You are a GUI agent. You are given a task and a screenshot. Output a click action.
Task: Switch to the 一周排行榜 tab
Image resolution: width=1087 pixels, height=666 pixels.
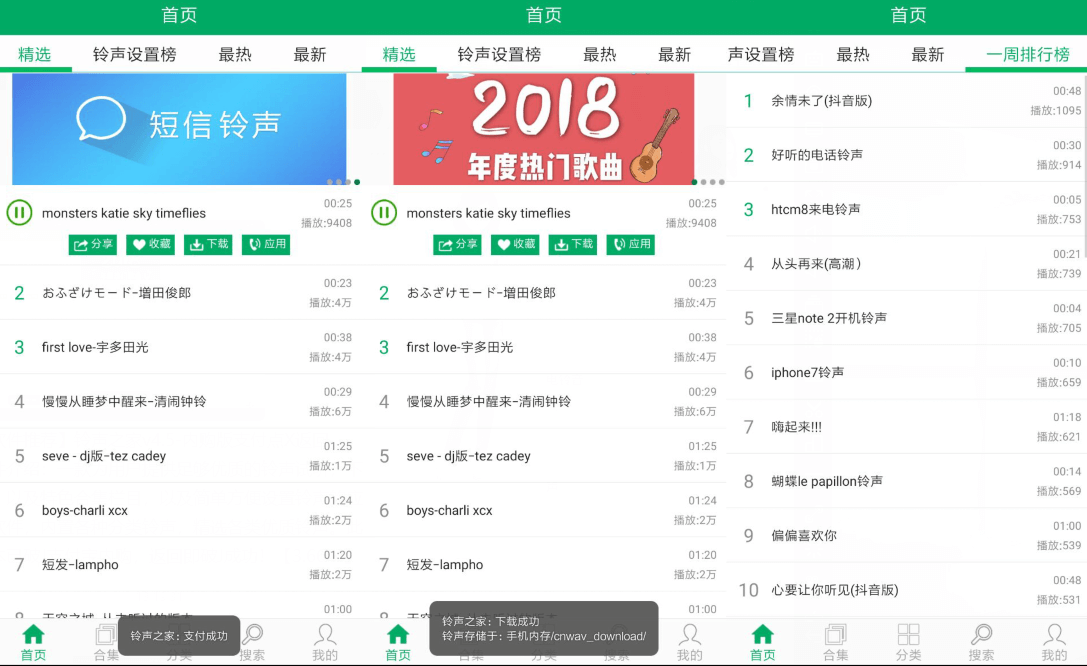(x=1027, y=55)
